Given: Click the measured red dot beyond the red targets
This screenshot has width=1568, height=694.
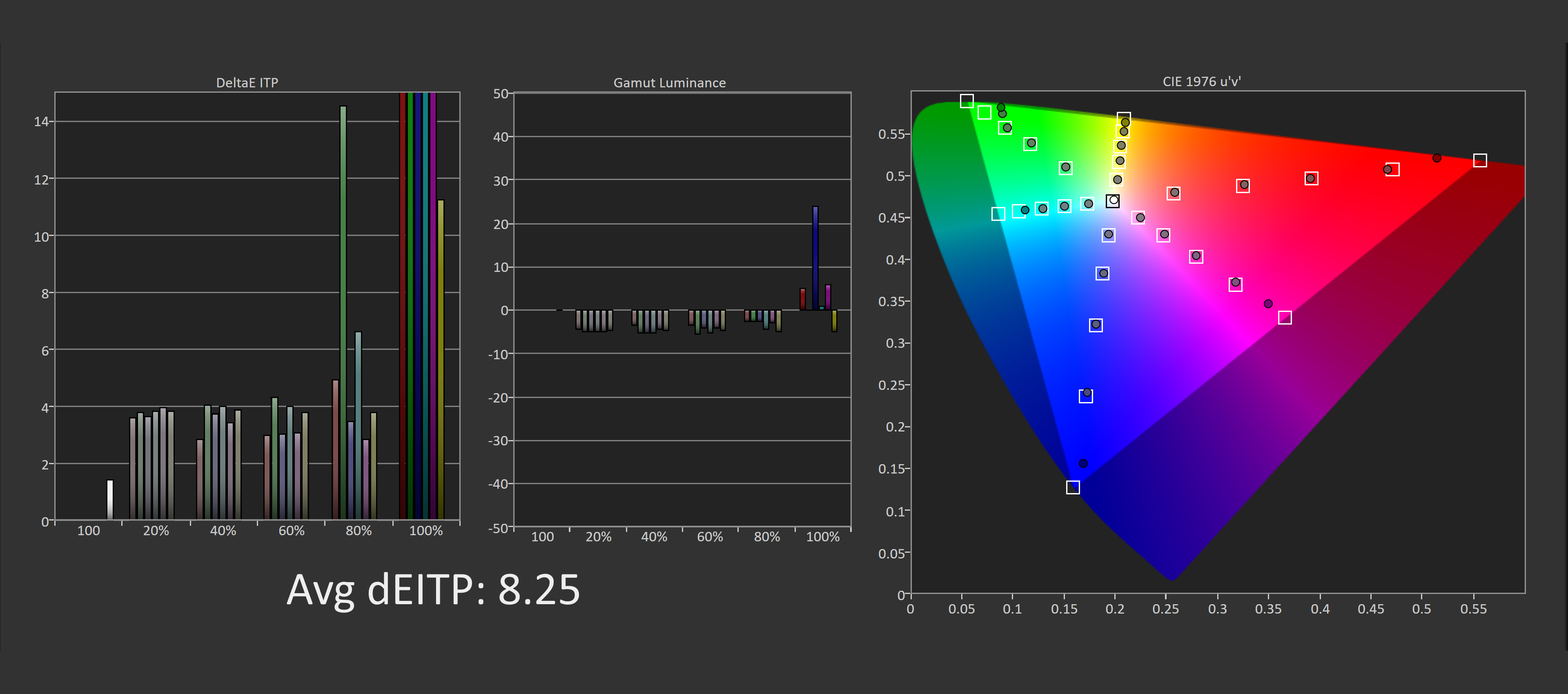Looking at the screenshot, I should pos(1437,158).
